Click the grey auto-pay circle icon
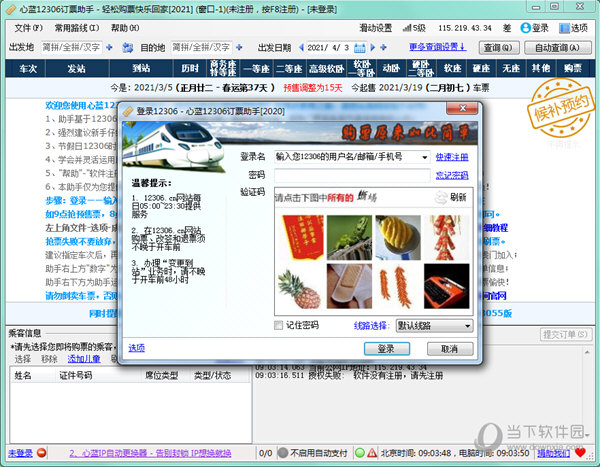Image resolution: width=600 pixels, height=467 pixels. pos(282,453)
